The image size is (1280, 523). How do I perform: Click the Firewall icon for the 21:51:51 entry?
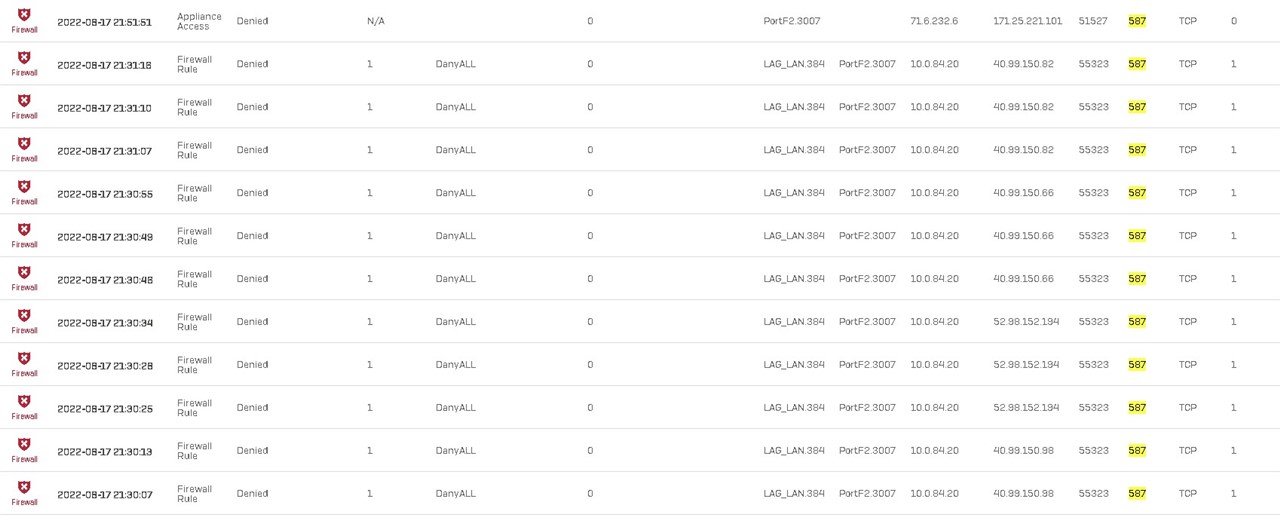24,15
